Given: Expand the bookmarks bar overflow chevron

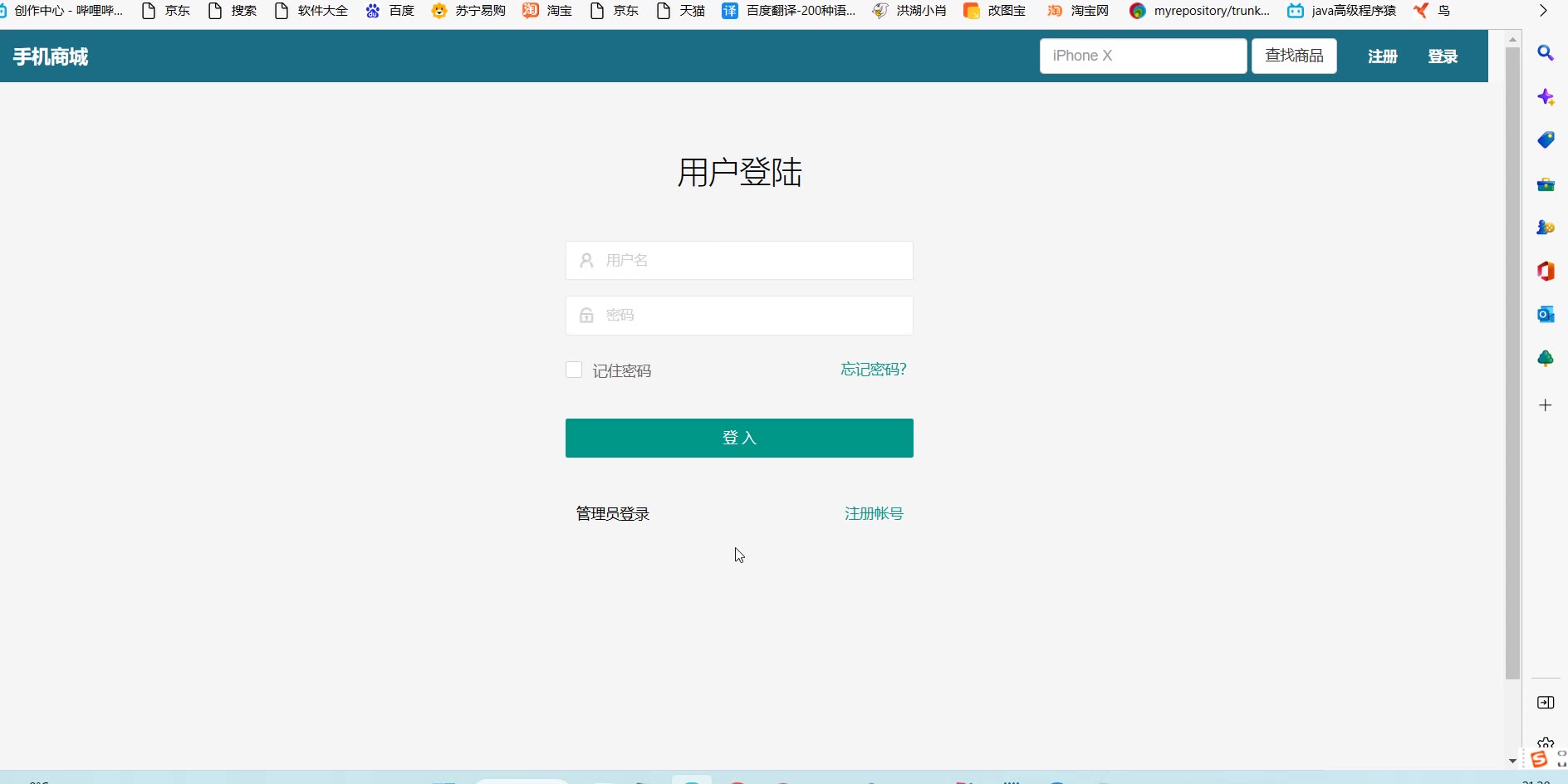Looking at the screenshot, I should pos(1543,11).
